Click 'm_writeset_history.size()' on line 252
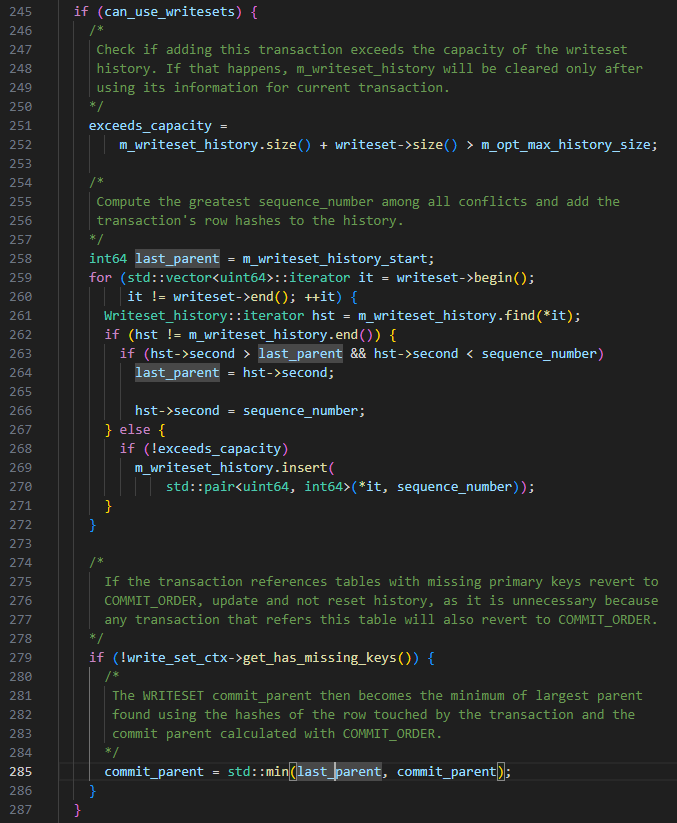This screenshot has height=823, width=677. click(215, 145)
